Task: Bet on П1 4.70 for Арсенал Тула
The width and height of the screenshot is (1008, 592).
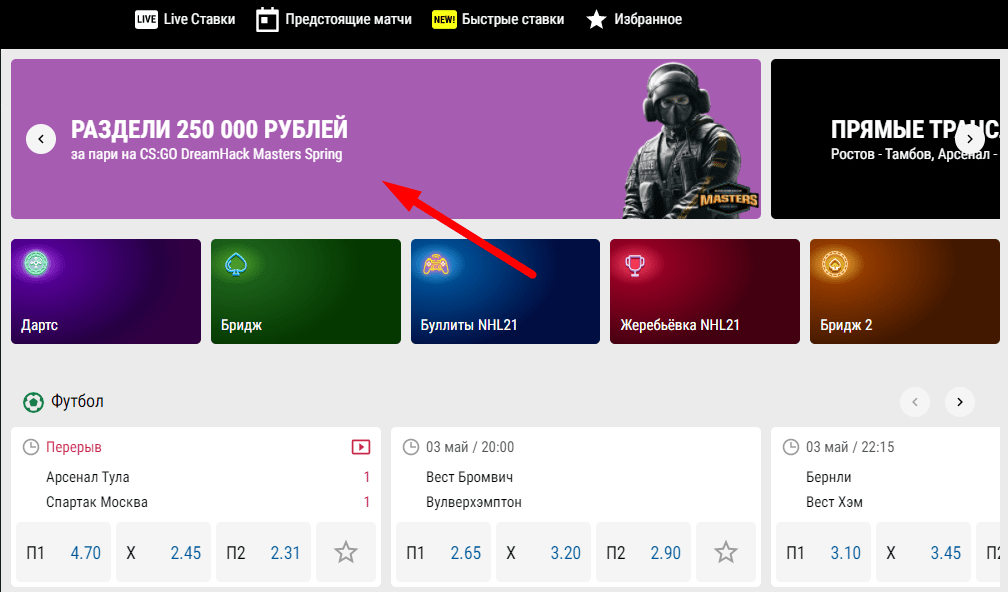Action: click(x=63, y=552)
